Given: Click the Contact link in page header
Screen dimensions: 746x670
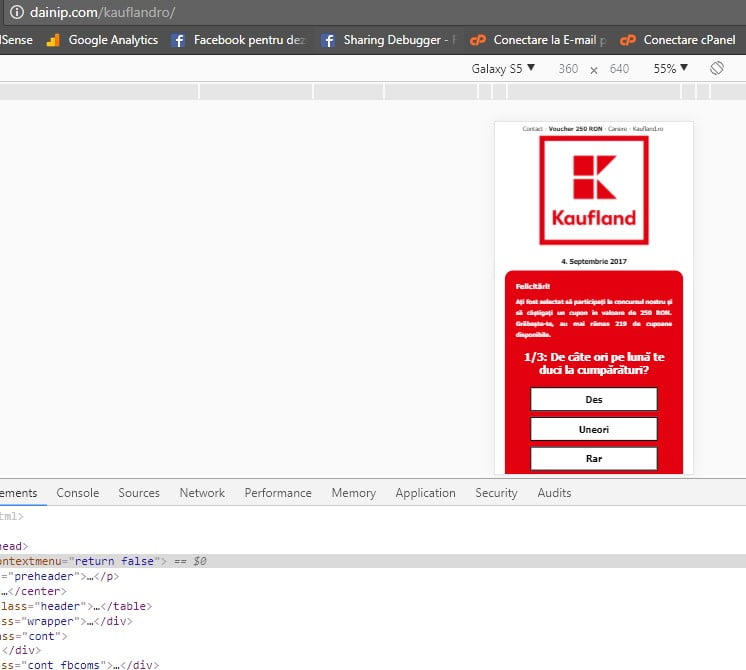Looking at the screenshot, I should (532, 129).
